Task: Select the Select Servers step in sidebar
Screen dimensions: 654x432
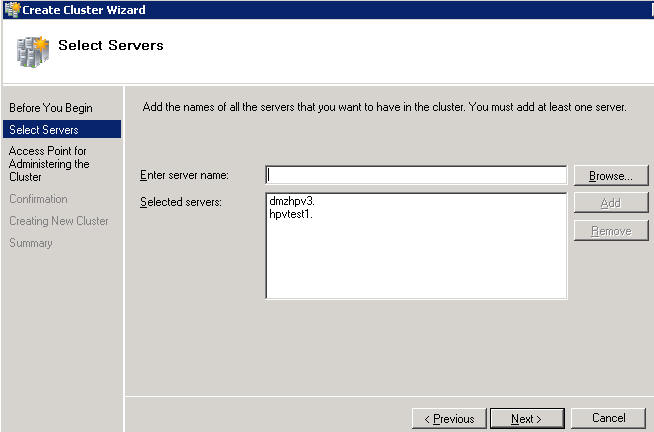Action: [x=62, y=130]
